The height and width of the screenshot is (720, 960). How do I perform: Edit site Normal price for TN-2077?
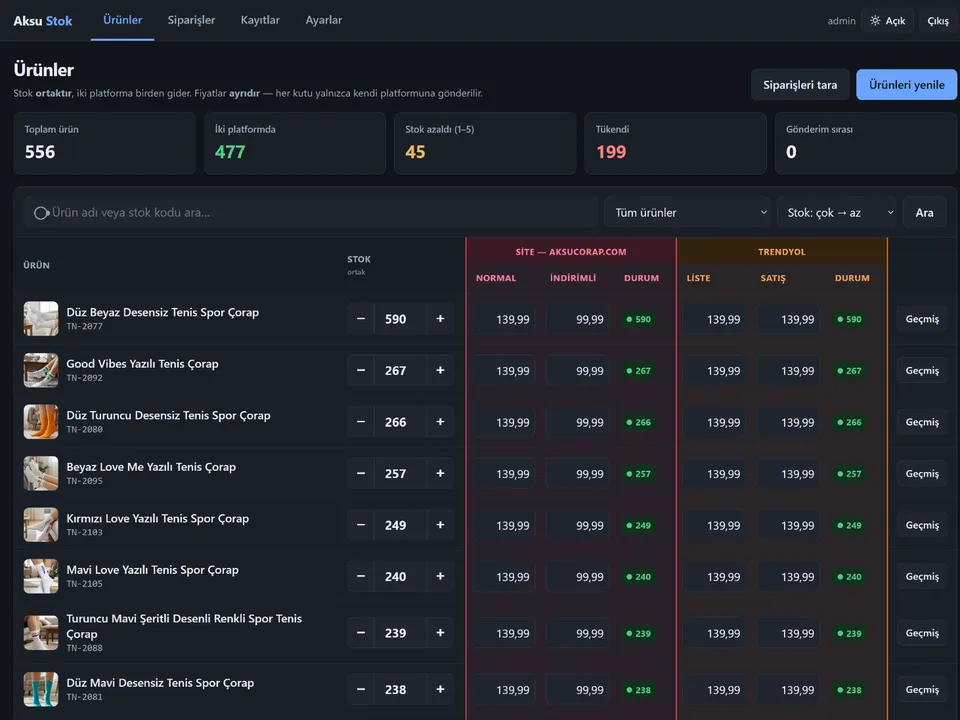[x=504, y=319]
